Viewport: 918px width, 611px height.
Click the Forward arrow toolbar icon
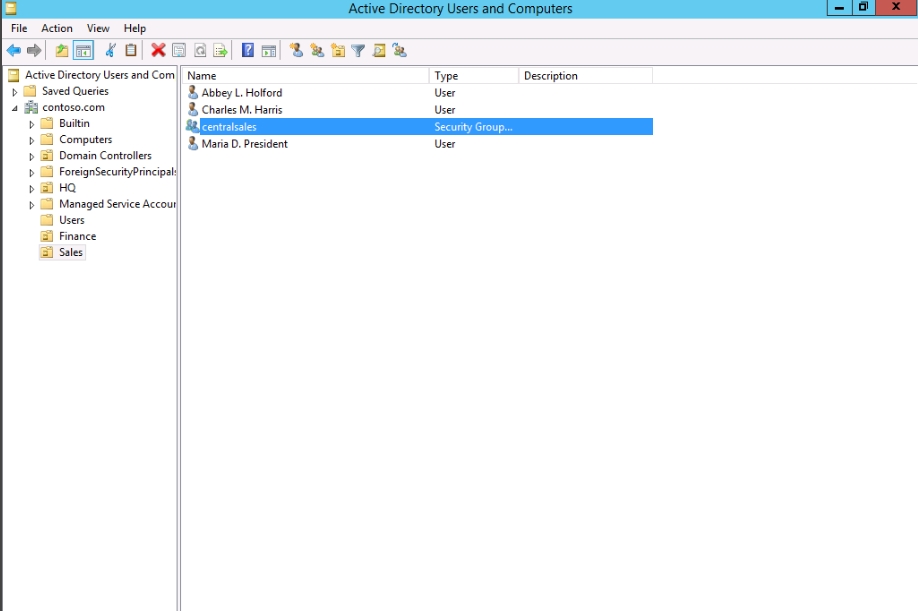35,51
